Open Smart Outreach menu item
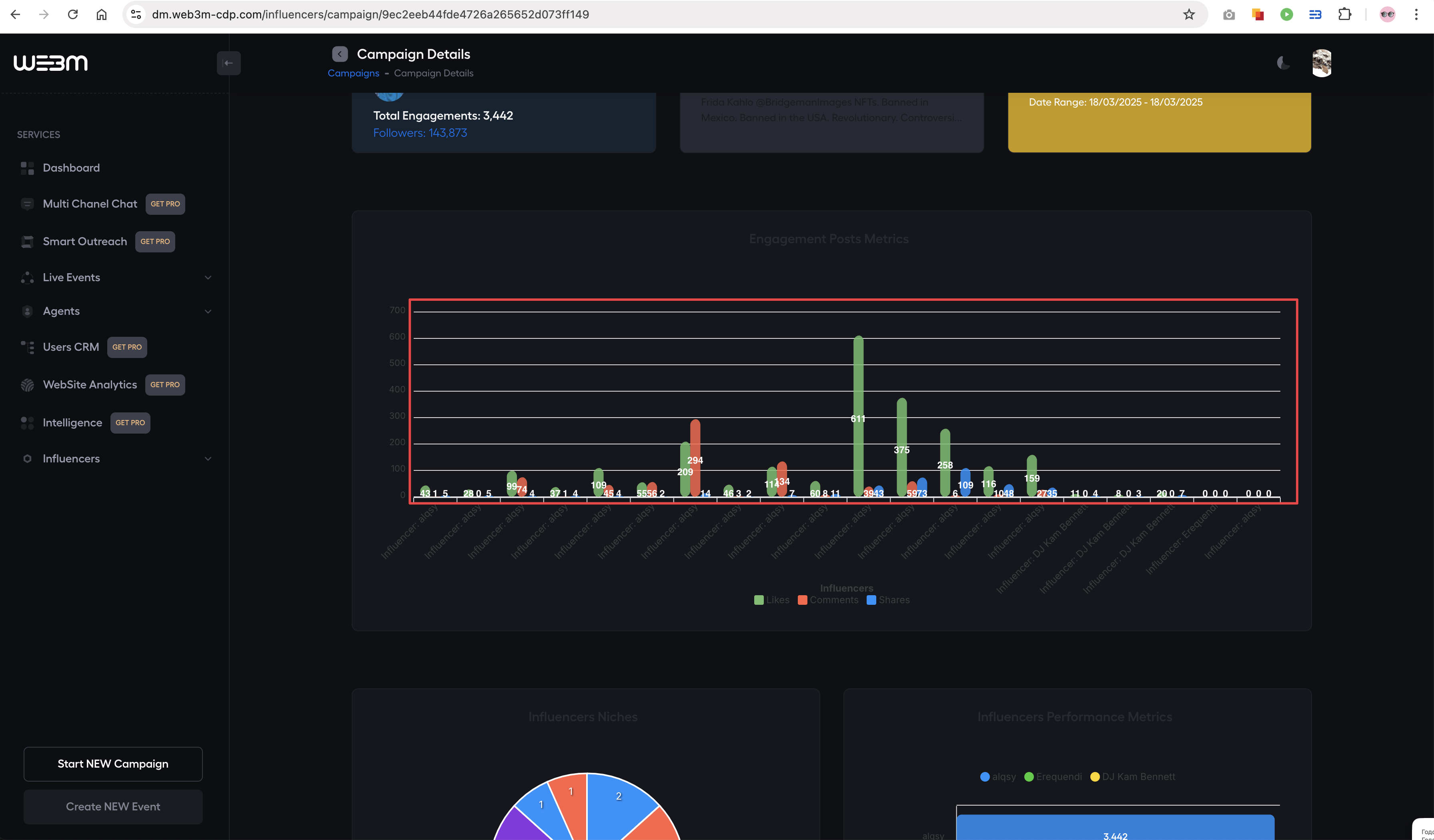 pos(85,242)
